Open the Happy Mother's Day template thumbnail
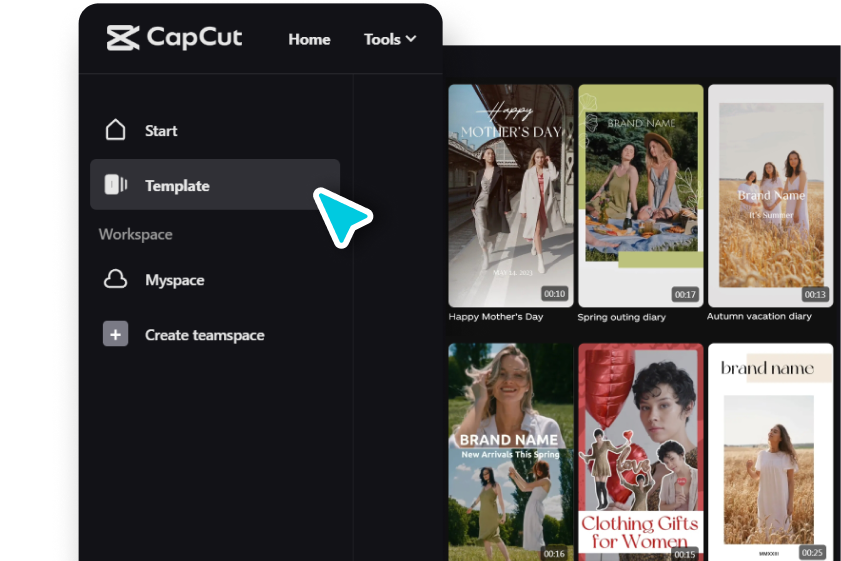This screenshot has height=561, width=841. [511, 196]
